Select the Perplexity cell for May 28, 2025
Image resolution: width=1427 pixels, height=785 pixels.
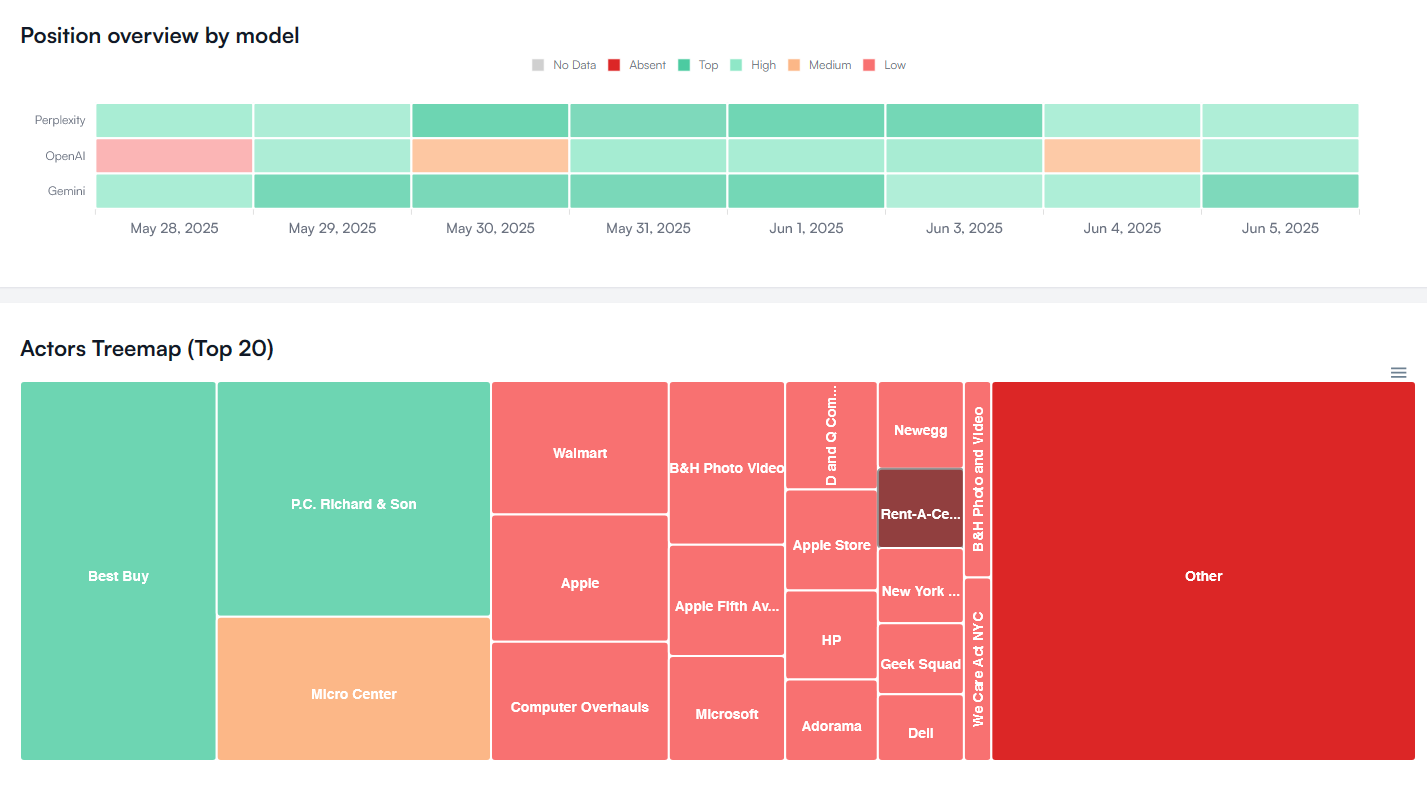[174, 120]
